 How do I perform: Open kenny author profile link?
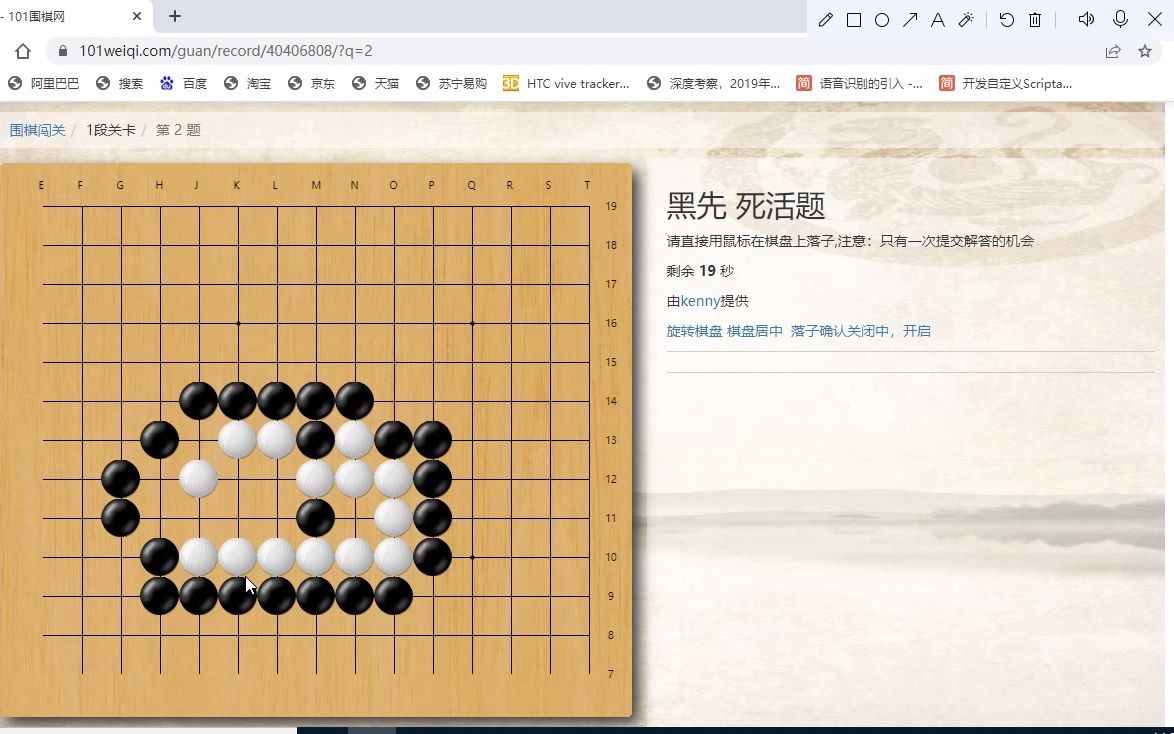pos(700,301)
